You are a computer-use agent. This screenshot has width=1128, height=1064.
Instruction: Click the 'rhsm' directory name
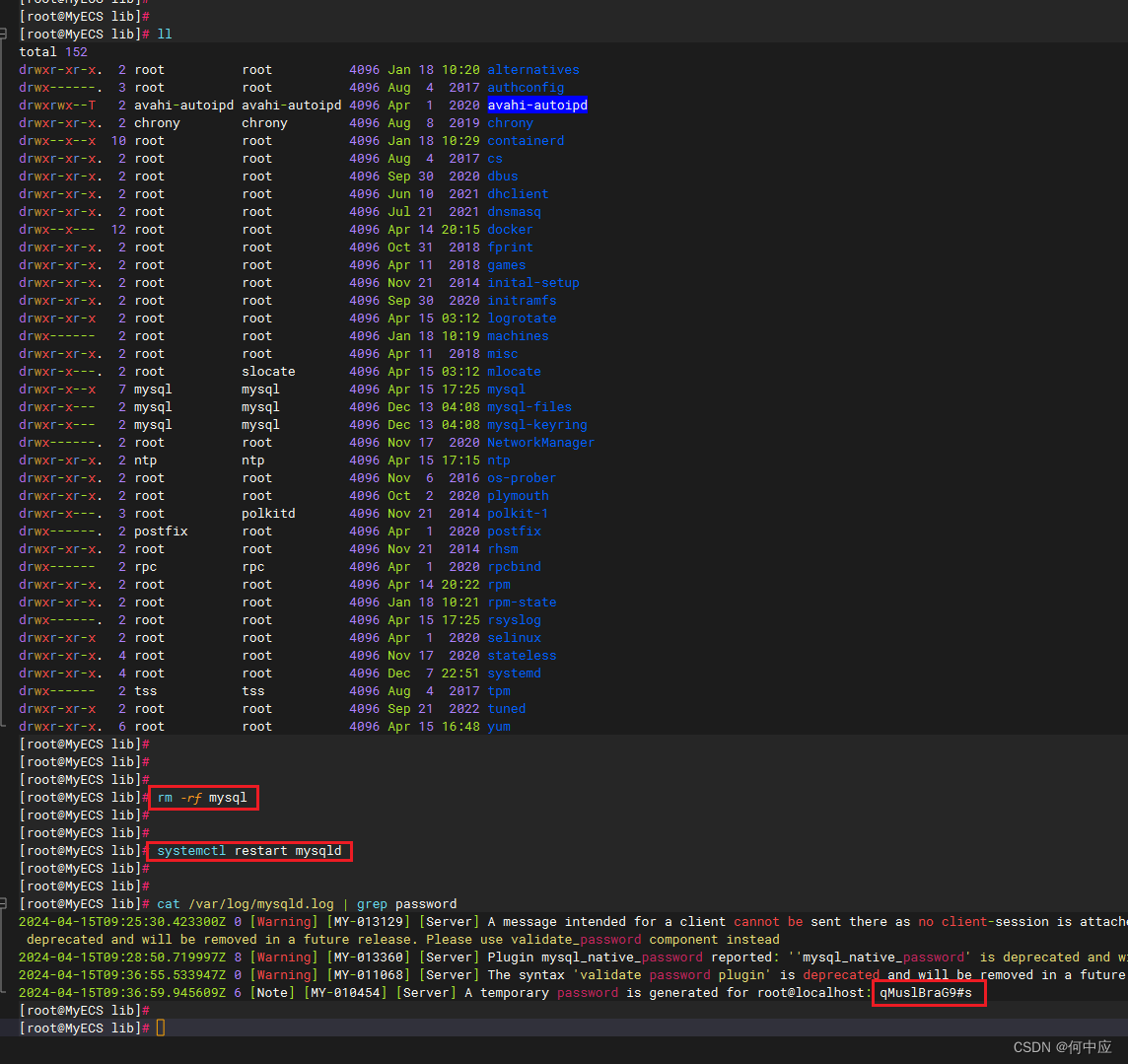(503, 549)
